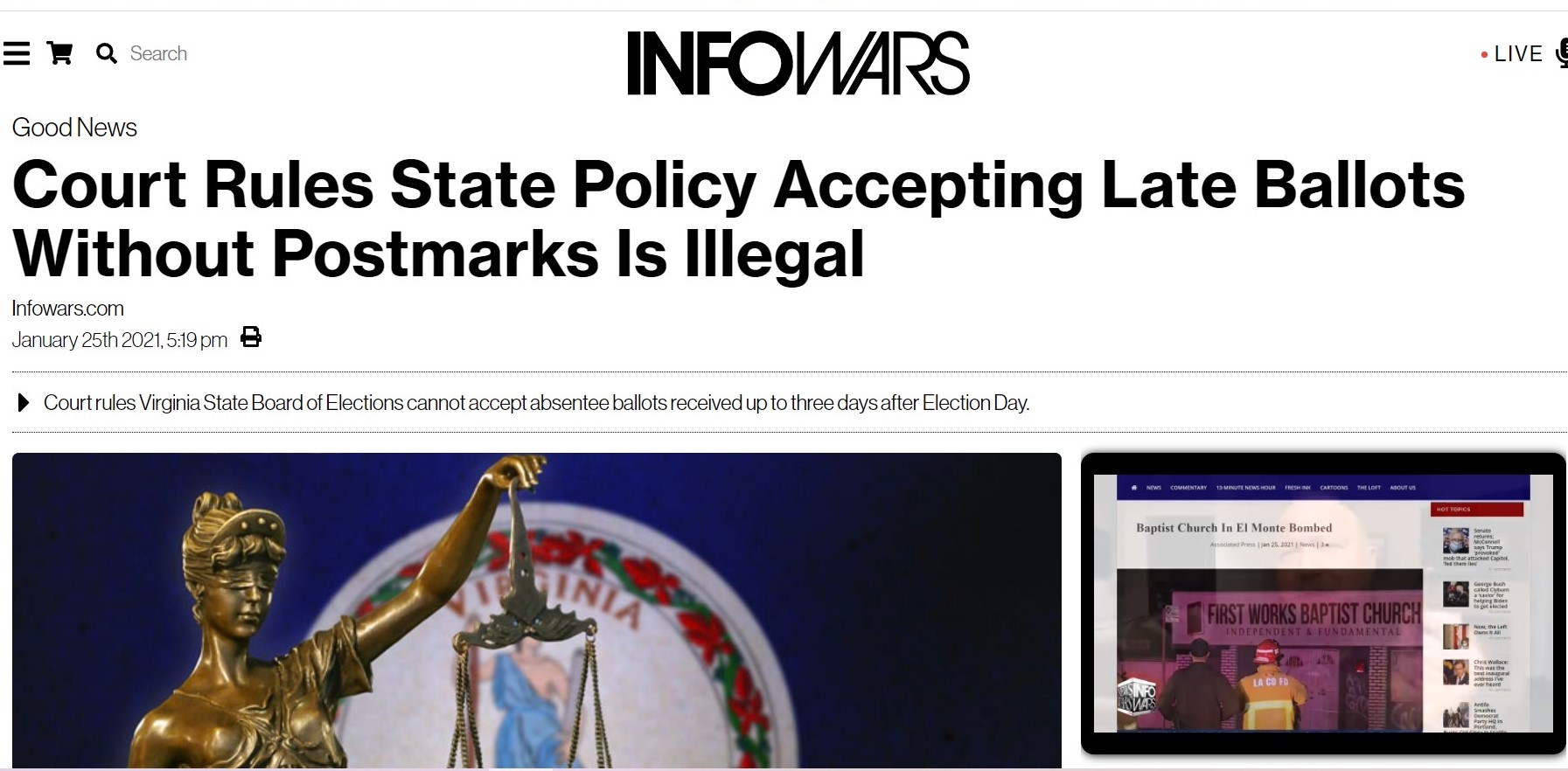
Task: Select Cartoons tab in the video preview
Action: click(1334, 488)
